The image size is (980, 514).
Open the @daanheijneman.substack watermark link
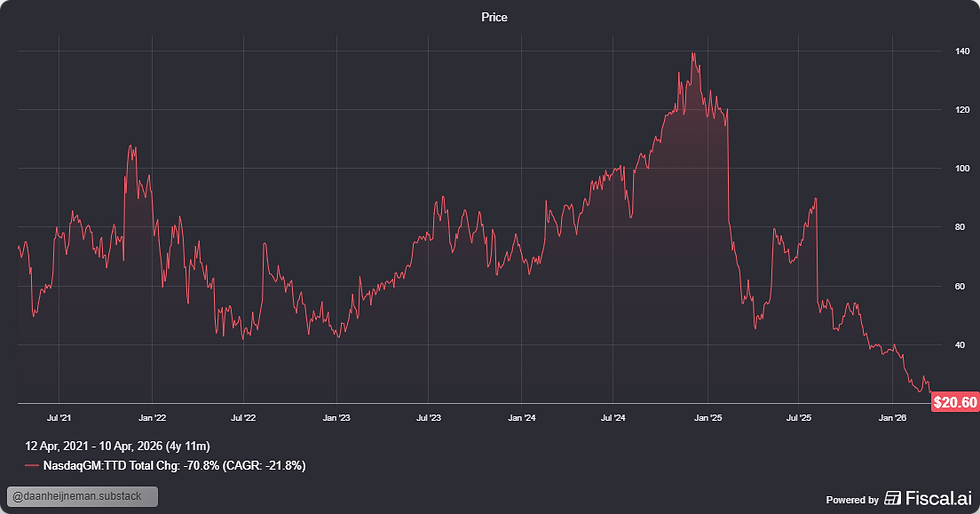click(82, 496)
